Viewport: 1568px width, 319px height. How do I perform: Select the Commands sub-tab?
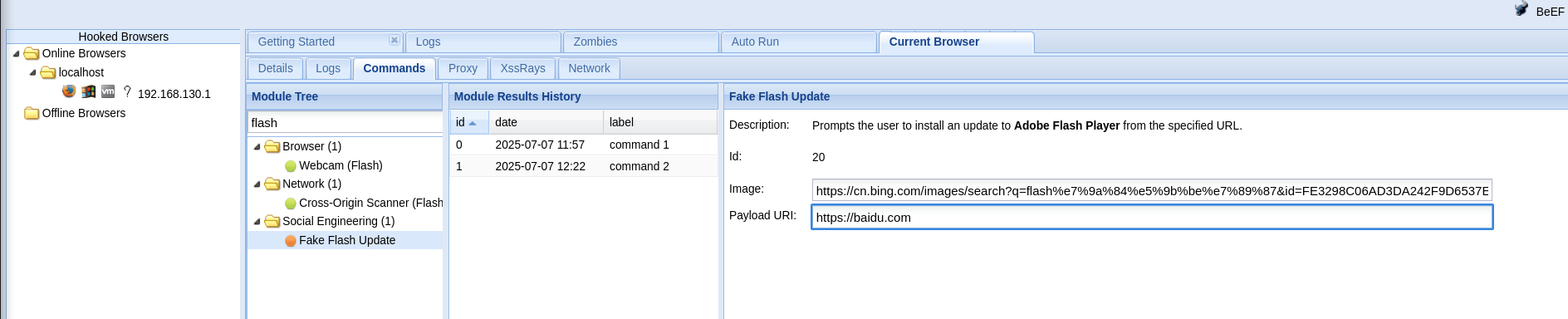coord(394,68)
